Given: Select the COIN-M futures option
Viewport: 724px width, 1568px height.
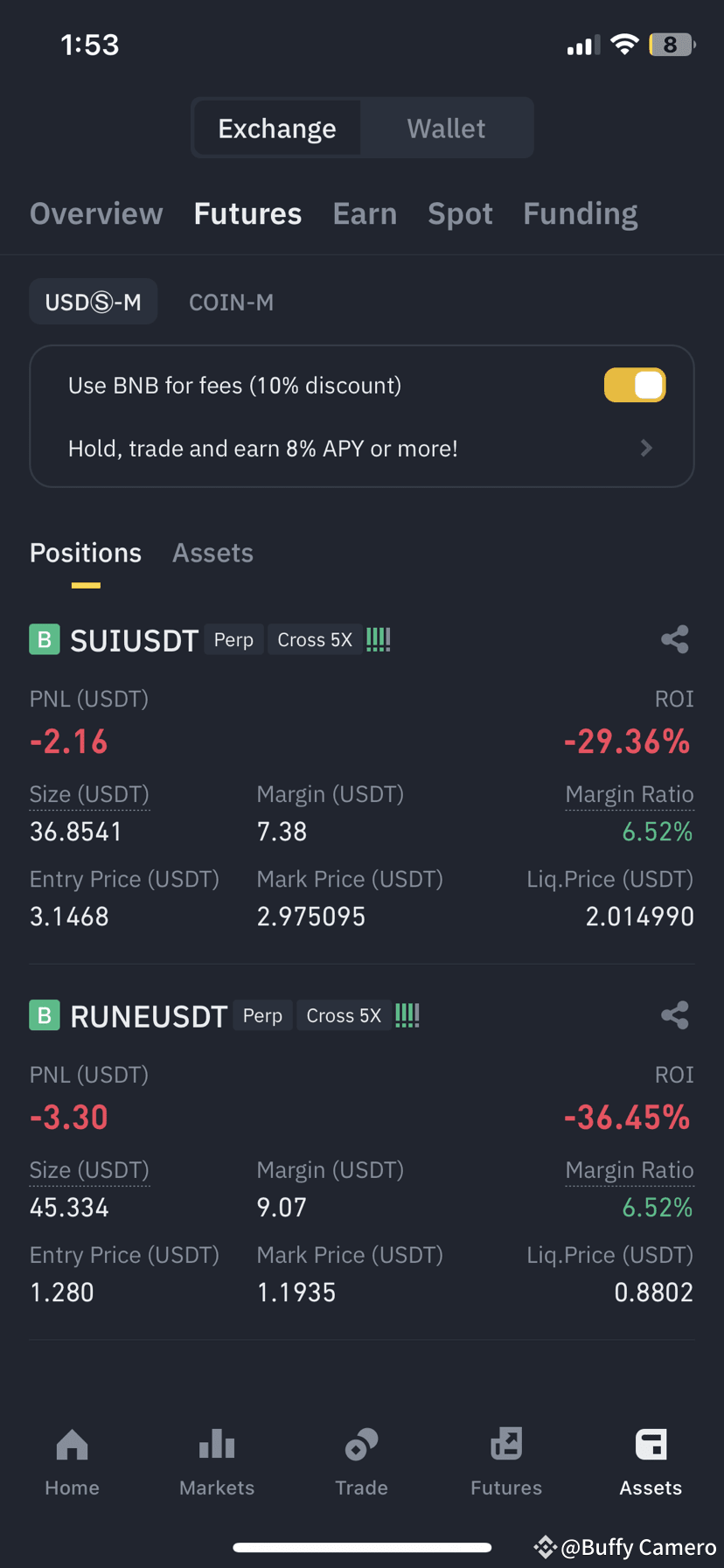Looking at the screenshot, I should click(231, 303).
